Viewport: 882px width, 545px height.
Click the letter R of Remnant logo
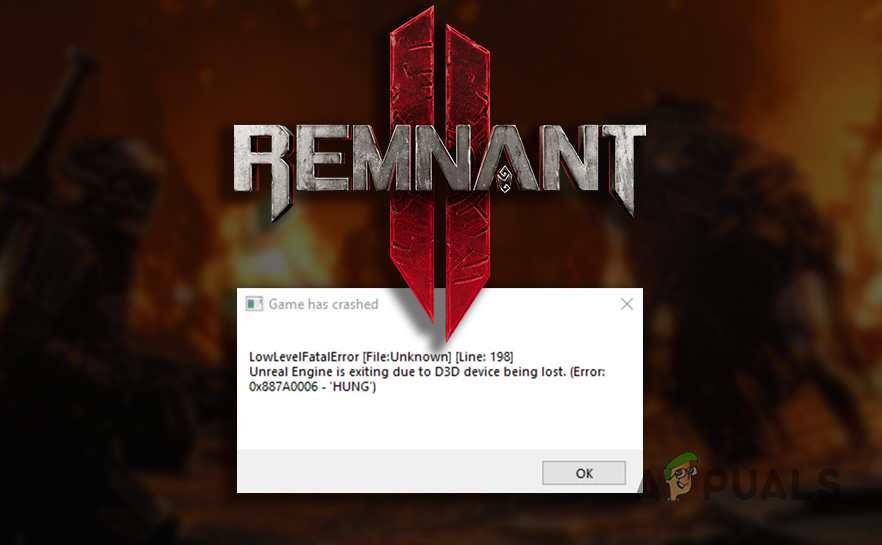coord(263,169)
